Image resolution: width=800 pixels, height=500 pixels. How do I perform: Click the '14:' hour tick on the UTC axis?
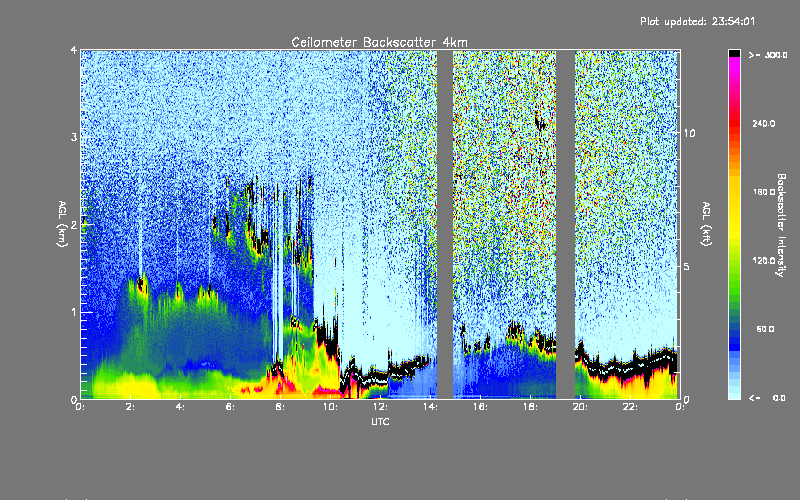tap(430, 407)
